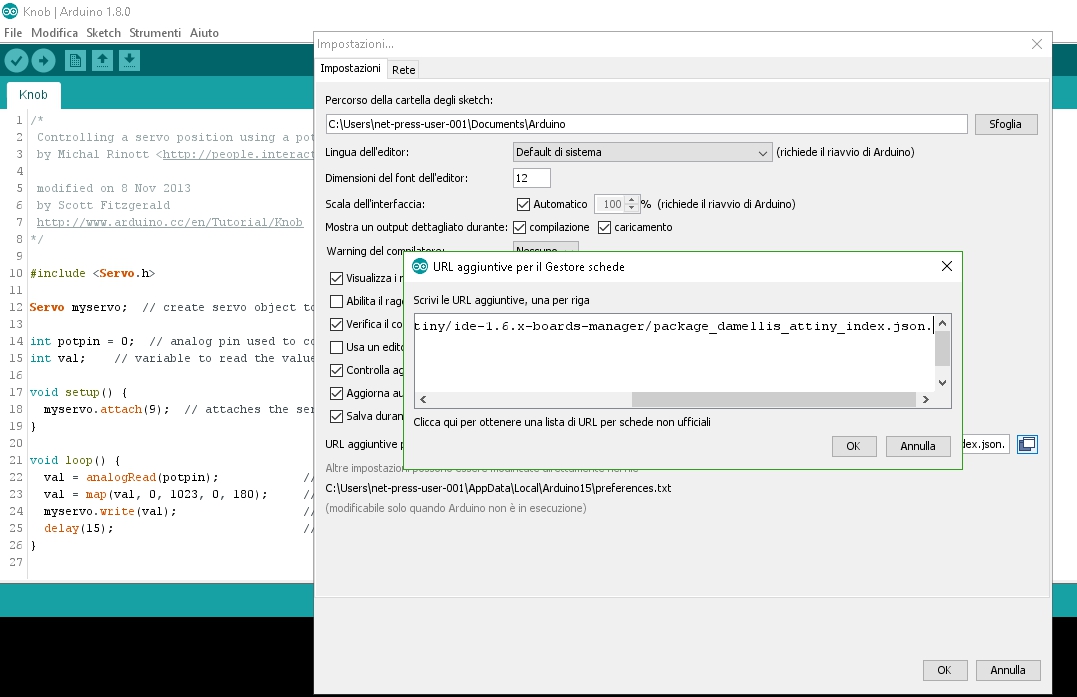Enable the Usa un editor checkbox

(x=337, y=347)
